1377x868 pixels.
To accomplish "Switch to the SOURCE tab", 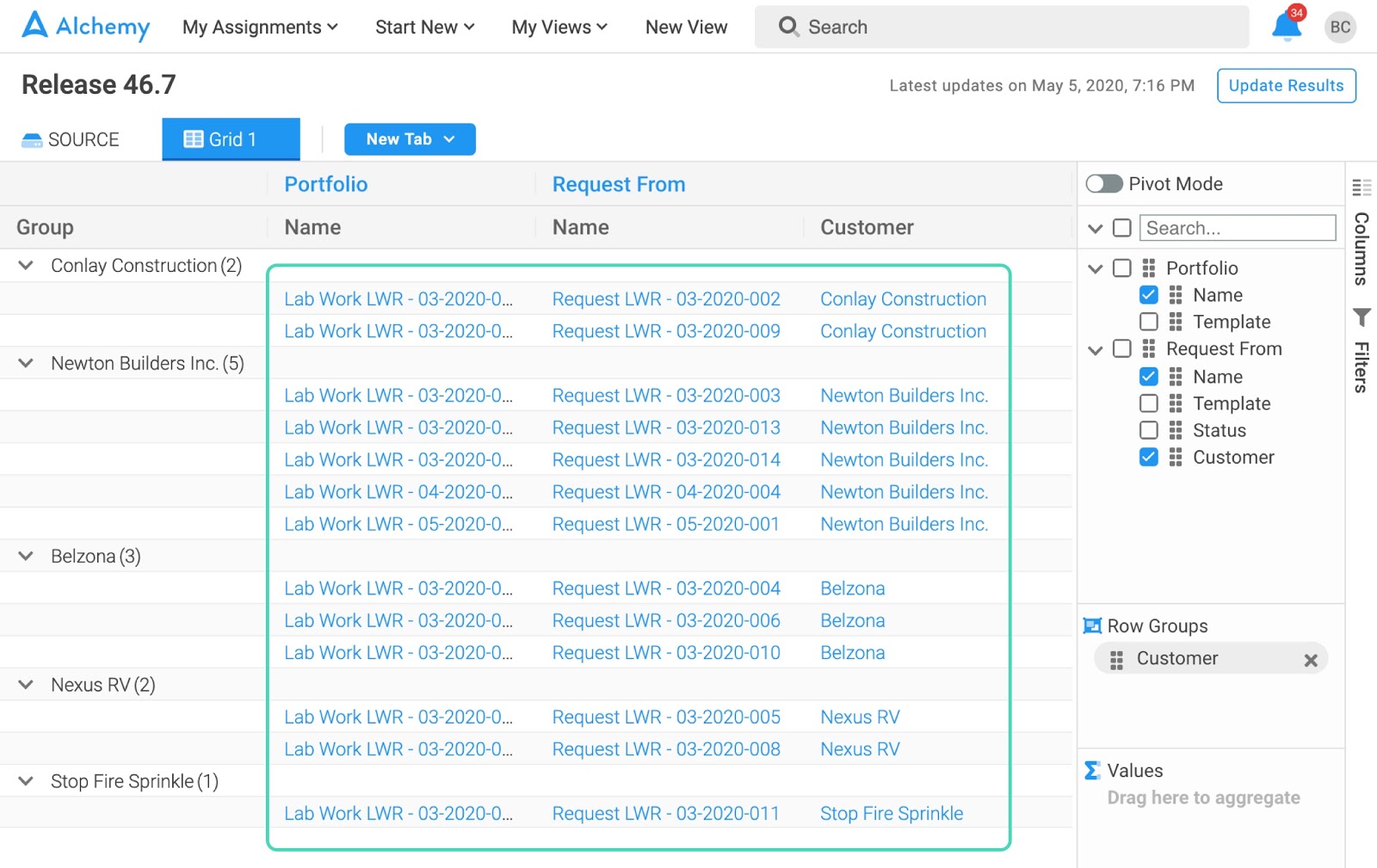I will [x=71, y=139].
